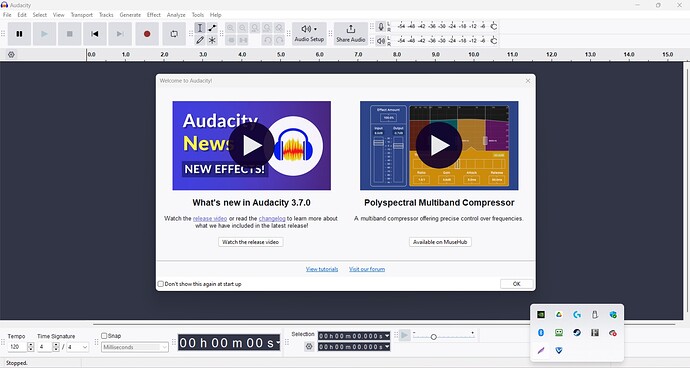Toggle the Loop playback button
The image size is (690, 368).
174,34
